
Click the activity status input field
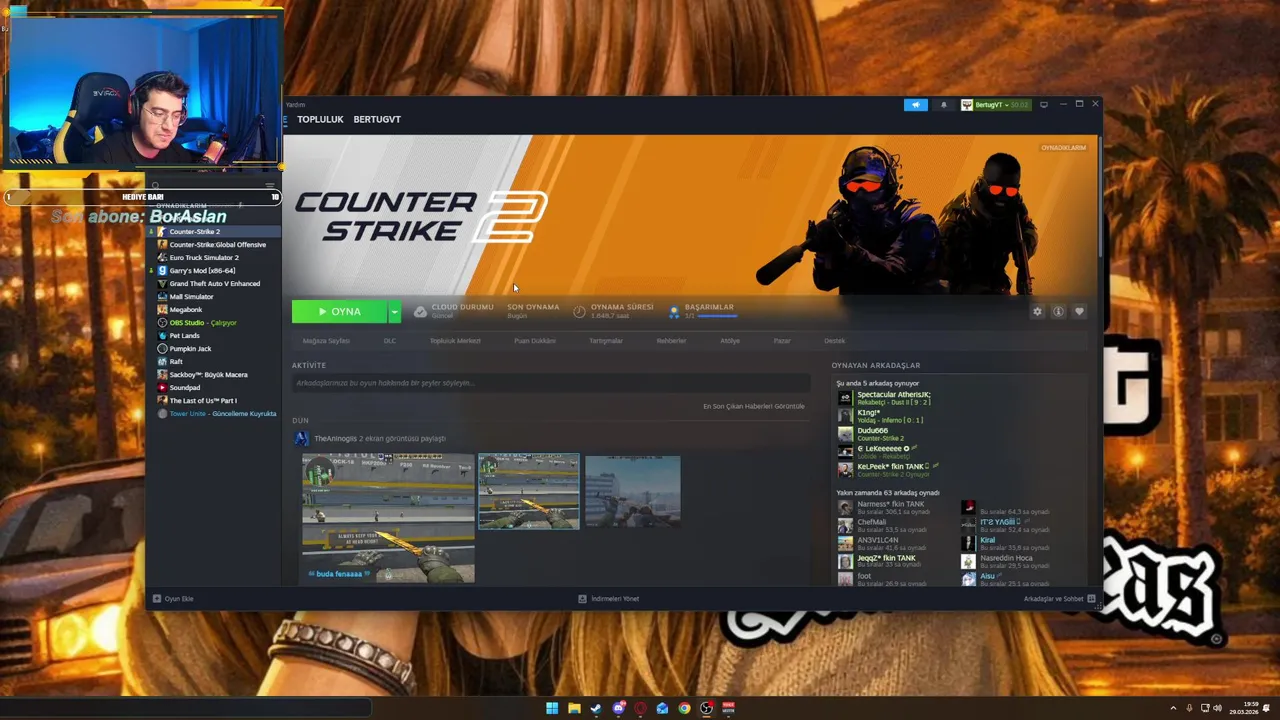click(x=551, y=383)
